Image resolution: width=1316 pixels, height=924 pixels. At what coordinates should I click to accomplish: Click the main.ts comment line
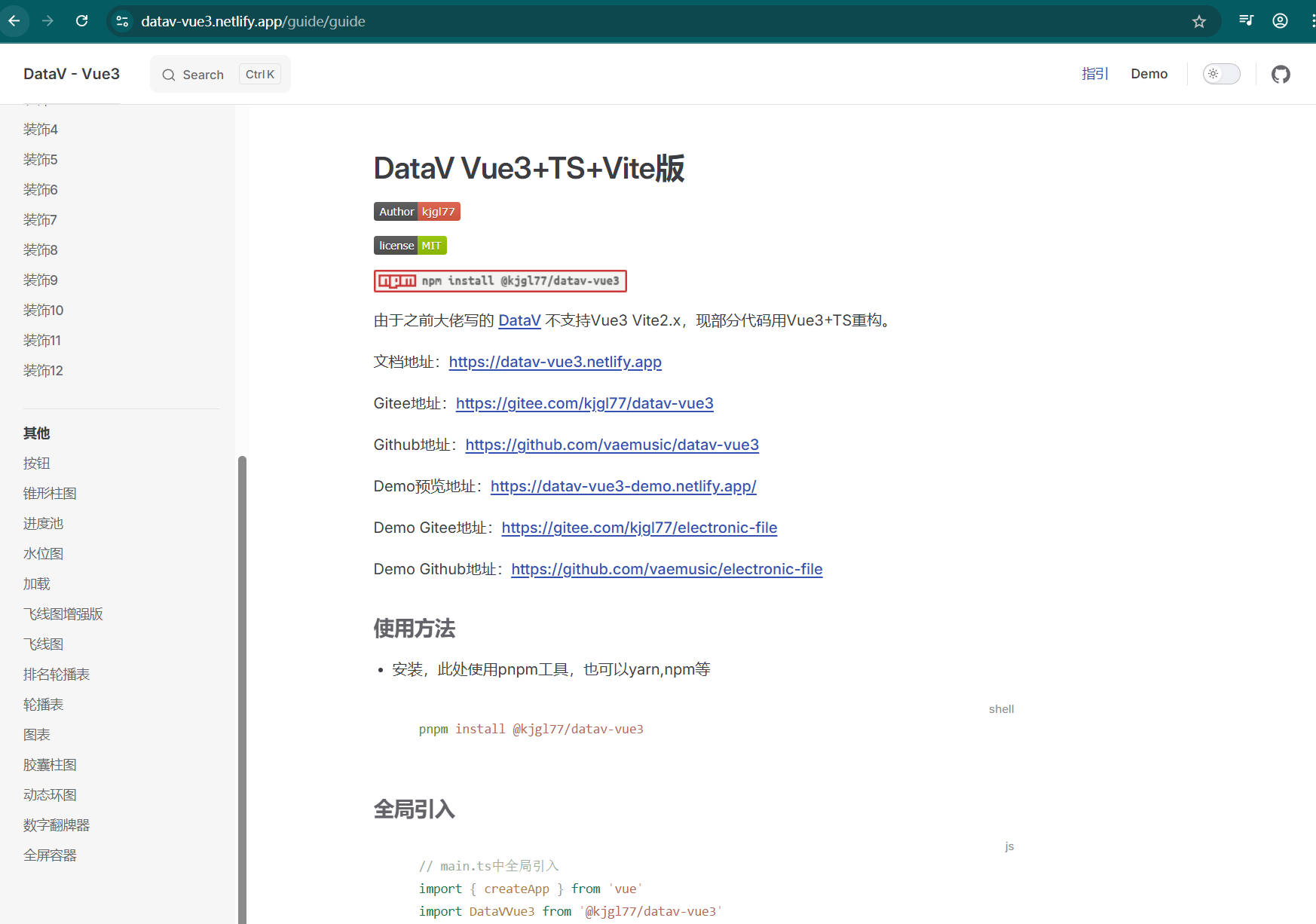coord(489,866)
